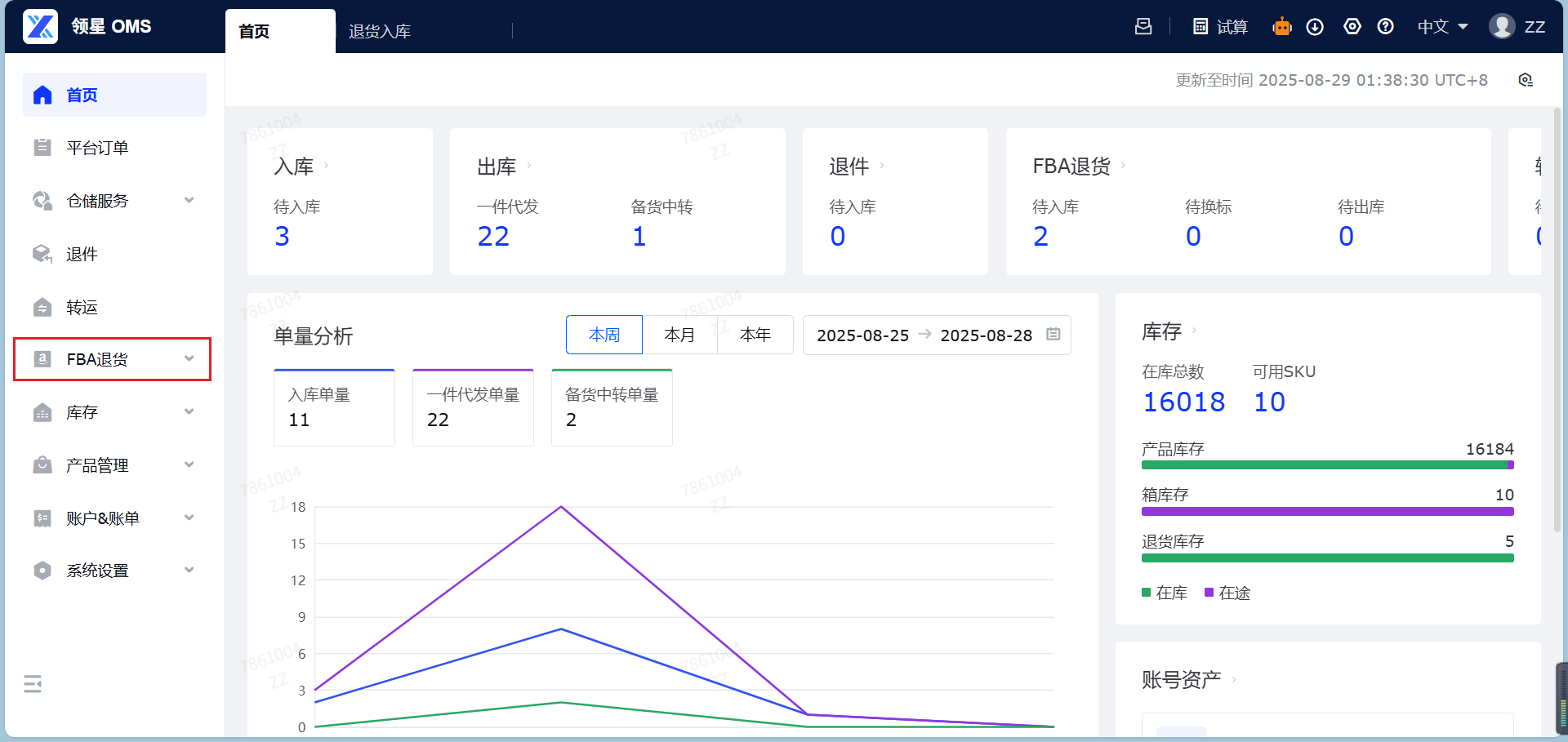The width and height of the screenshot is (1568, 742).
Task: Switch analysis range to 本年
Action: [755, 335]
